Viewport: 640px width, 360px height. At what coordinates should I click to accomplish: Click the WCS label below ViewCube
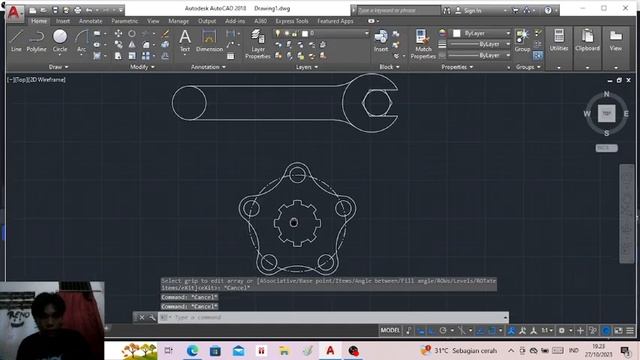606,148
